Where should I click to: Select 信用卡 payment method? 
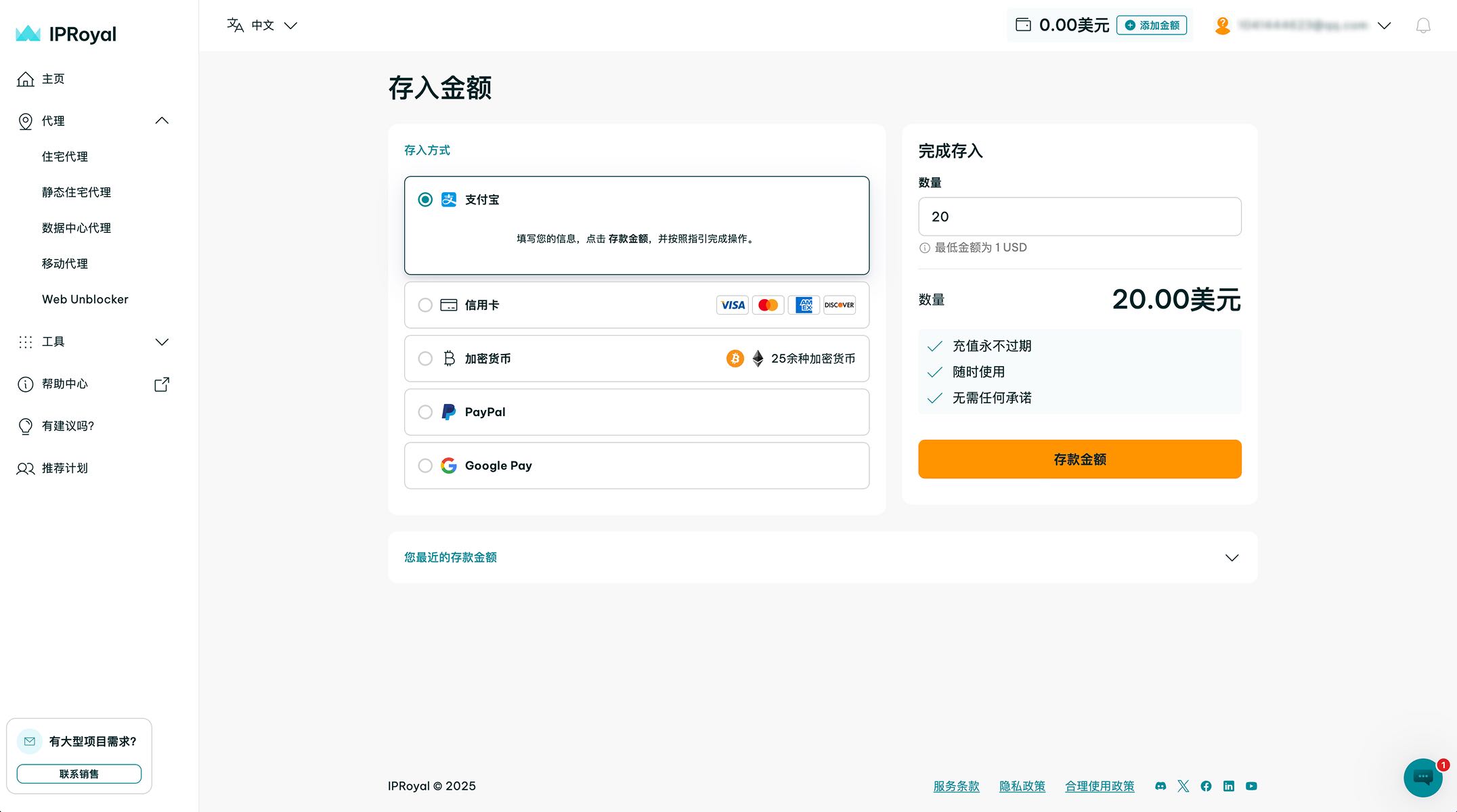[425, 305]
